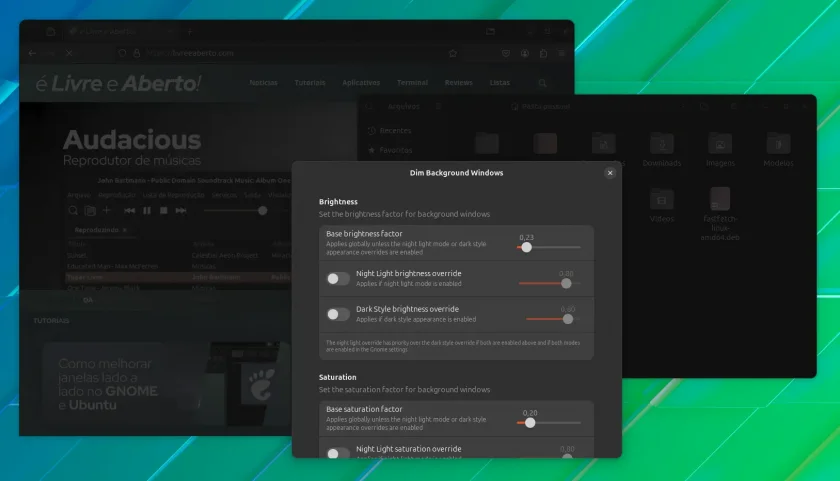Open the Imagens folder
Viewport: 840px width, 481px height.
point(720,151)
